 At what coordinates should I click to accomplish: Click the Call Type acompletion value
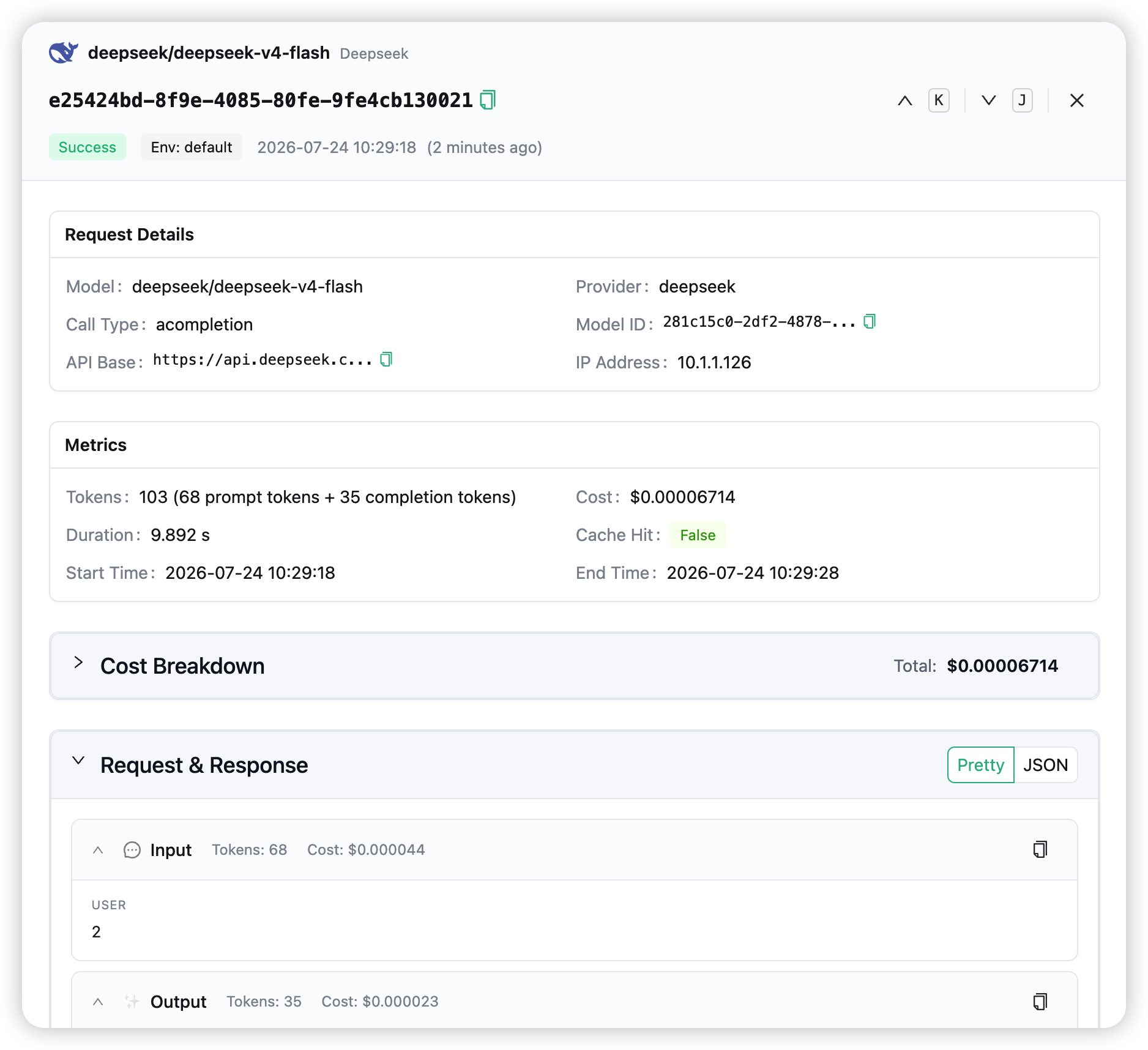204,324
